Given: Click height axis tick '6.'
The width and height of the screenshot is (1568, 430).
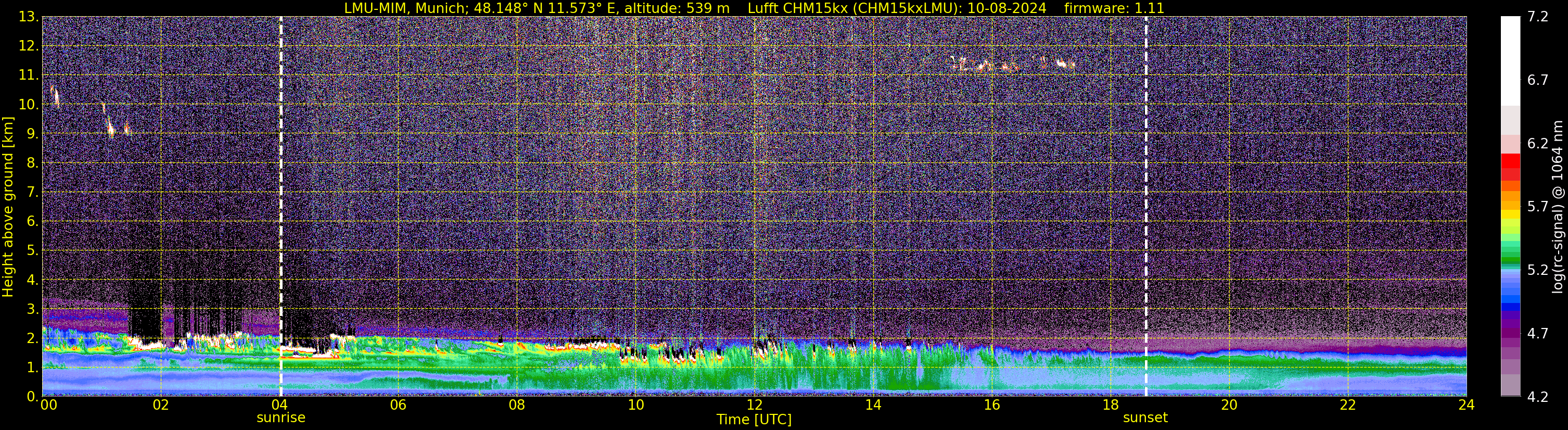Looking at the screenshot, I should pyautogui.click(x=33, y=221).
